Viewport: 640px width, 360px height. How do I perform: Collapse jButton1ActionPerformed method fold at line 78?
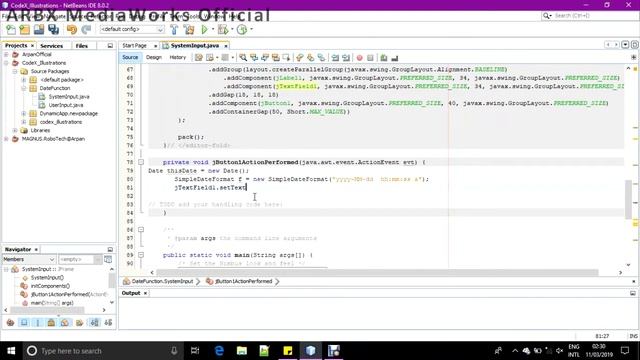(x=141, y=162)
